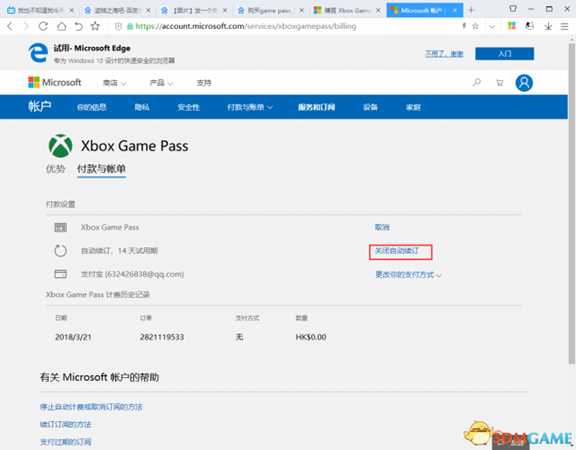Image resolution: width=576 pixels, height=450 pixels.
Task: Expand the 产品 dropdown menu
Action: [161, 83]
